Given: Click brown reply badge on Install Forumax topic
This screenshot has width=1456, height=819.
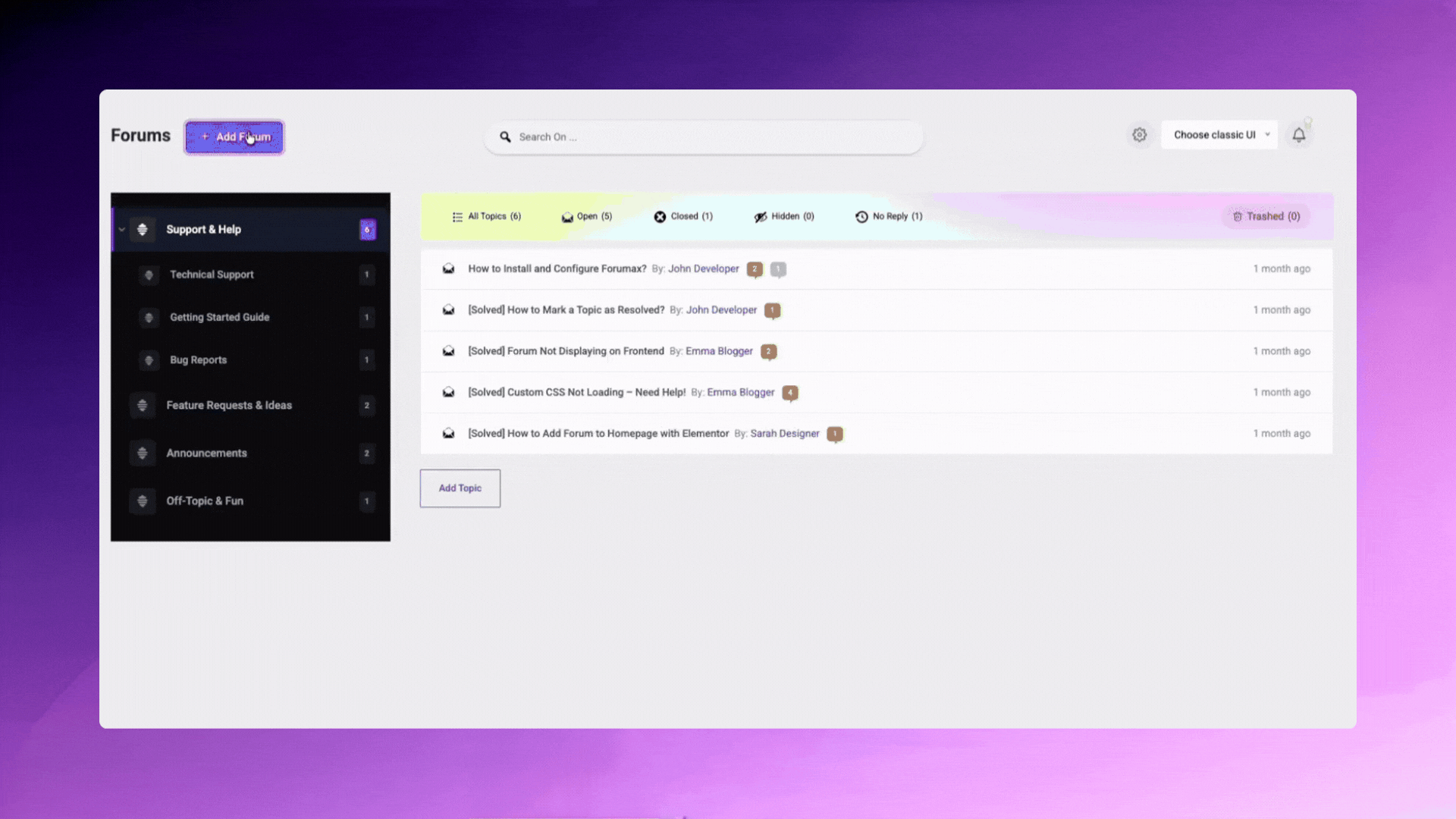Looking at the screenshot, I should 755,269.
